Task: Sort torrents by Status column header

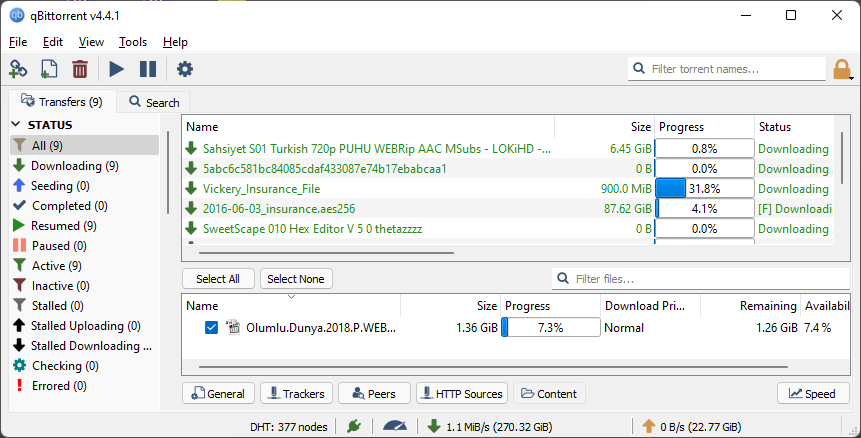Action: [x=794, y=127]
